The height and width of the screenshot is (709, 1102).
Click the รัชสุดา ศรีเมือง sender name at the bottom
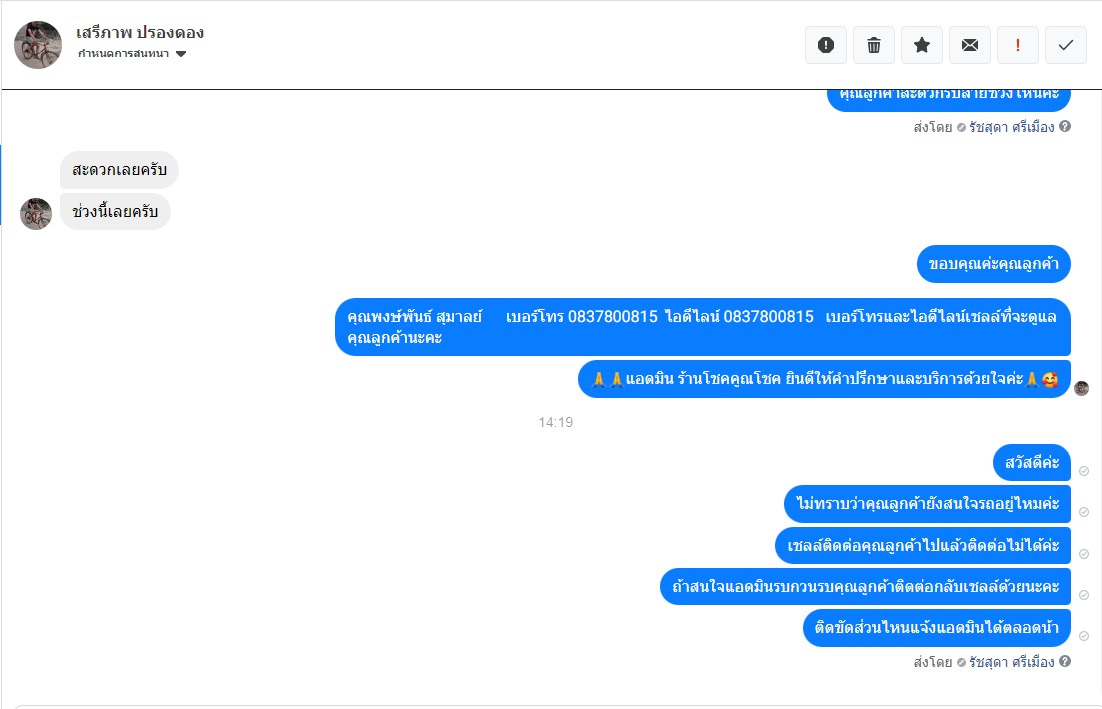(1011, 662)
